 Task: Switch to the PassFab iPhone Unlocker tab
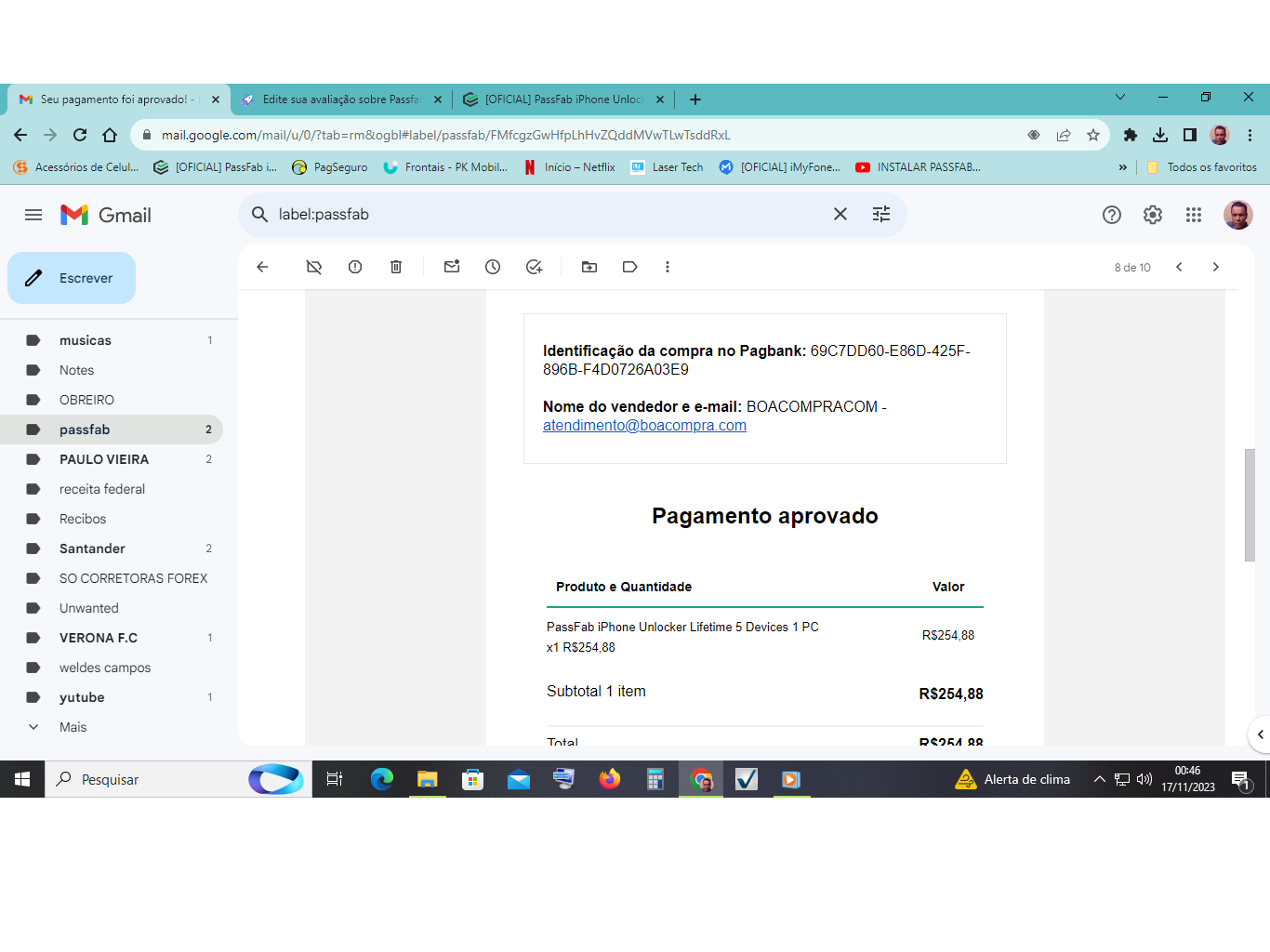(553, 99)
